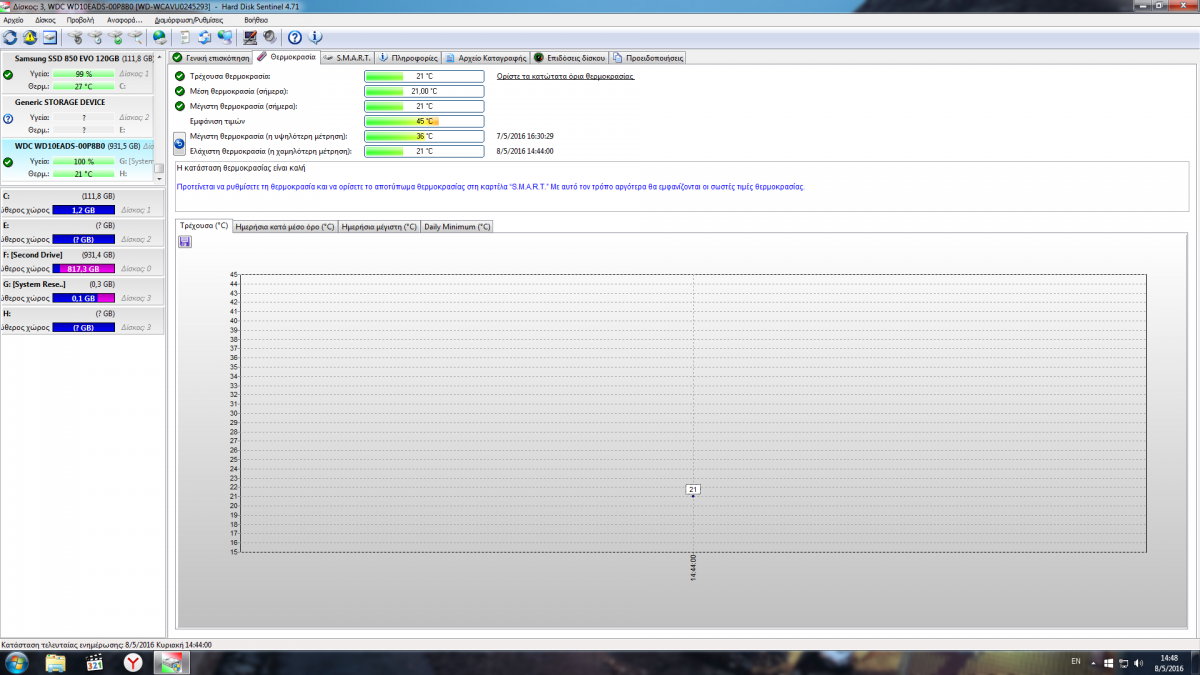Click Hard Disk Sentinel taskbar icon
Image resolution: width=1200 pixels, height=675 pixels.
coord(171,663)
